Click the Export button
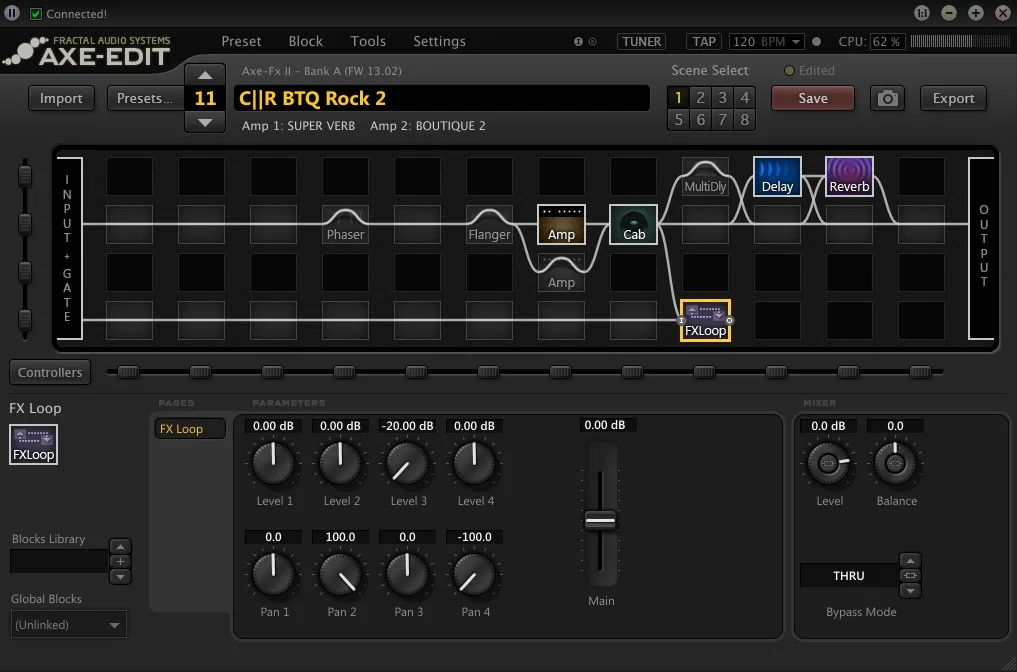Image resolution: width=1017 pixels, height=672 pixels. pos(953,99)
